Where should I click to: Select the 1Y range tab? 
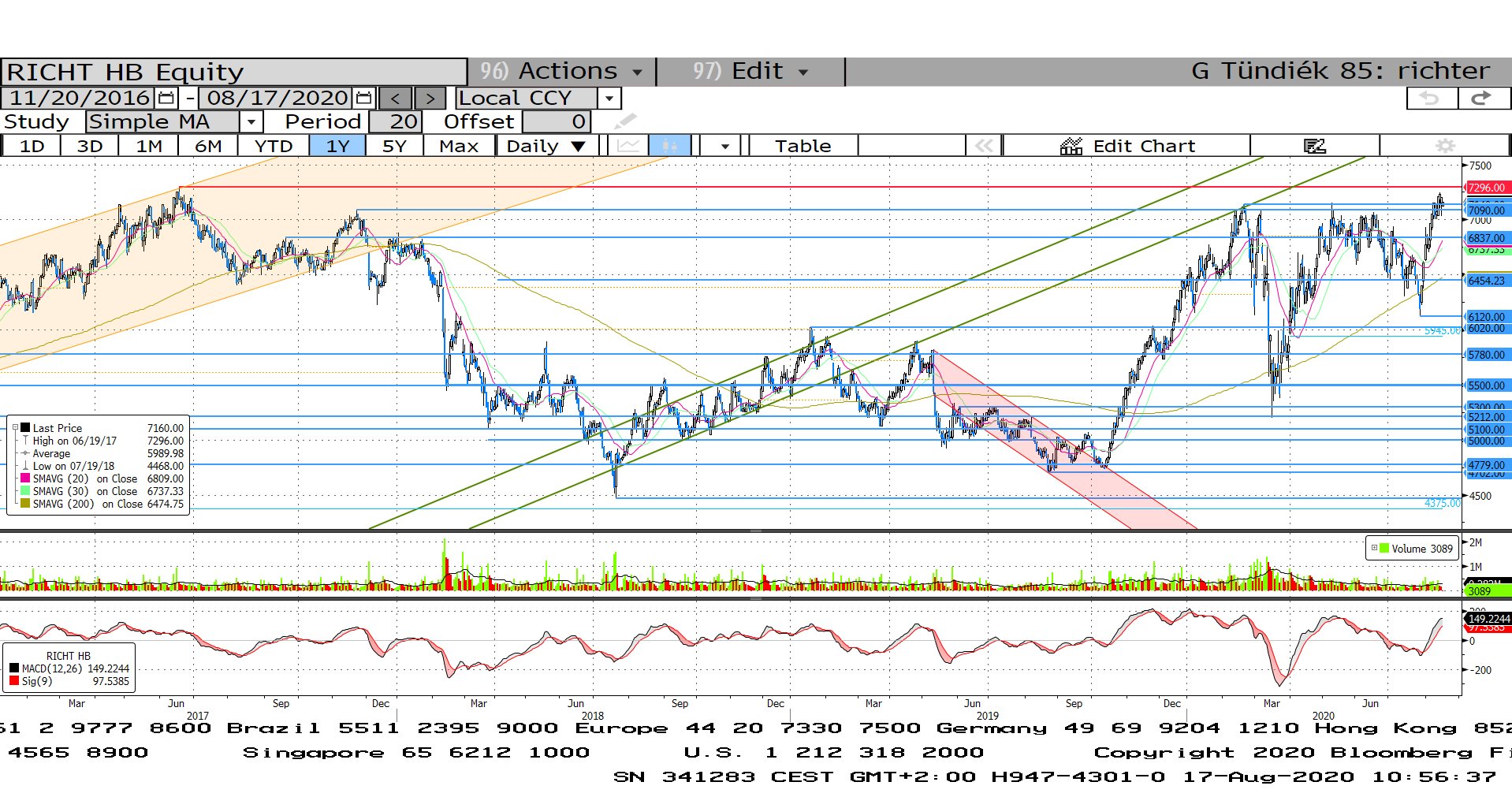[337, 146]
